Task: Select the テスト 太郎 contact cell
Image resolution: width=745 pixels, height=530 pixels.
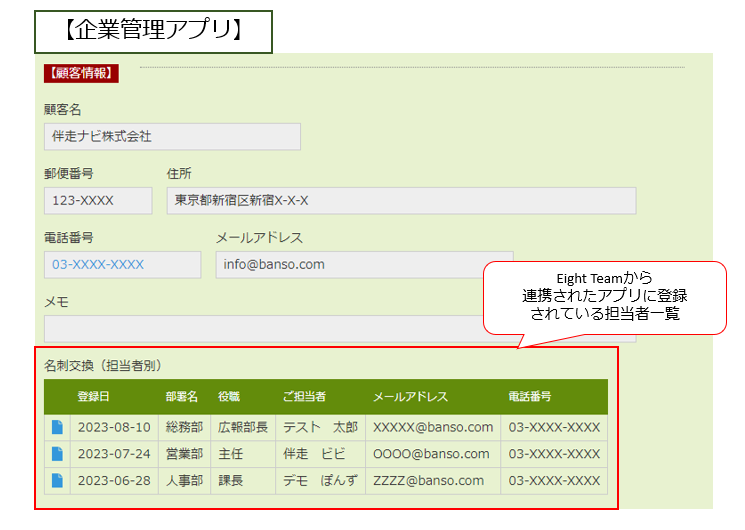Action: [x=320, y=427]
